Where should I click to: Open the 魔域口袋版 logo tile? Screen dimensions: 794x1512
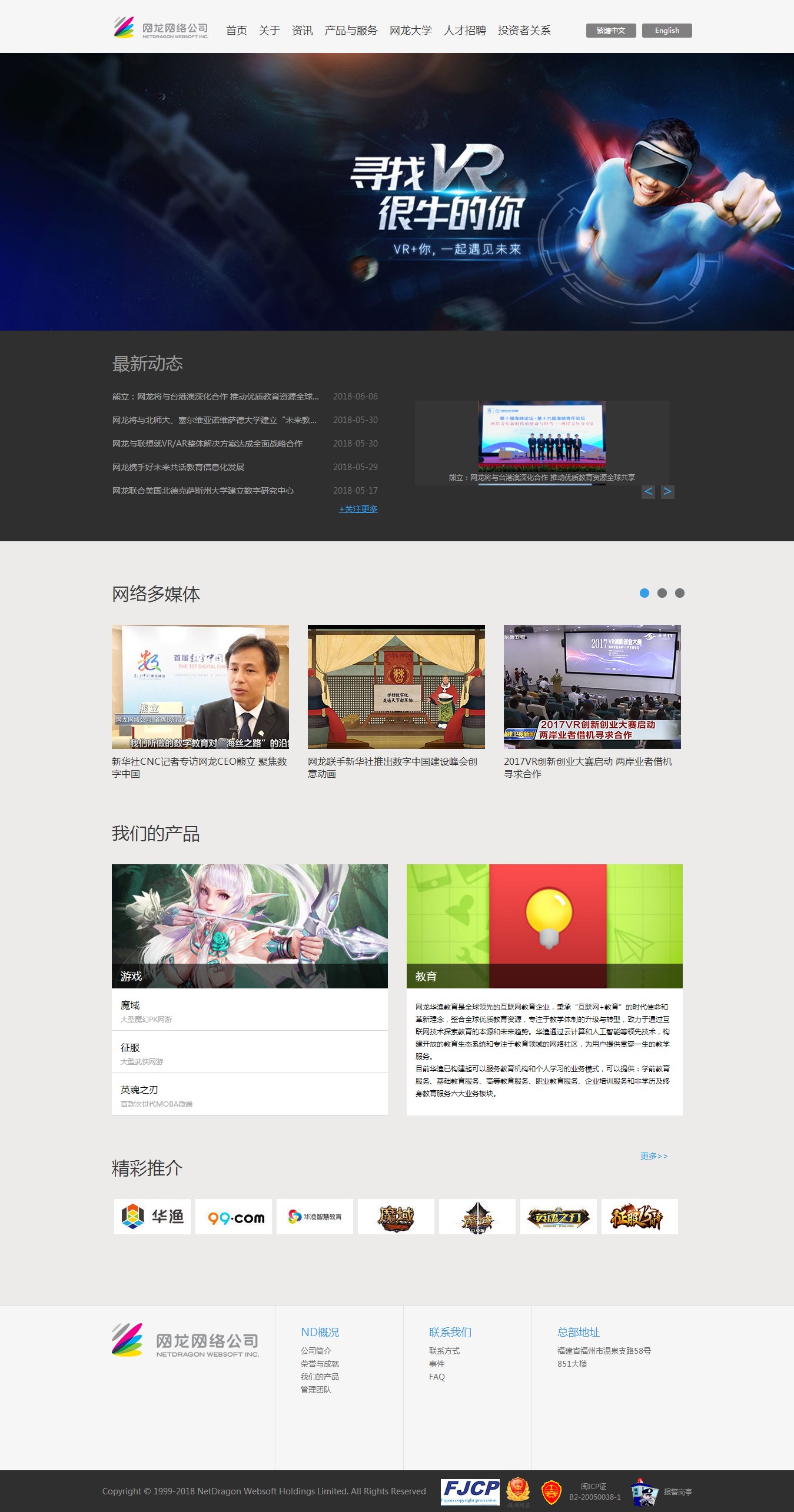click(x=477, y=1217)
